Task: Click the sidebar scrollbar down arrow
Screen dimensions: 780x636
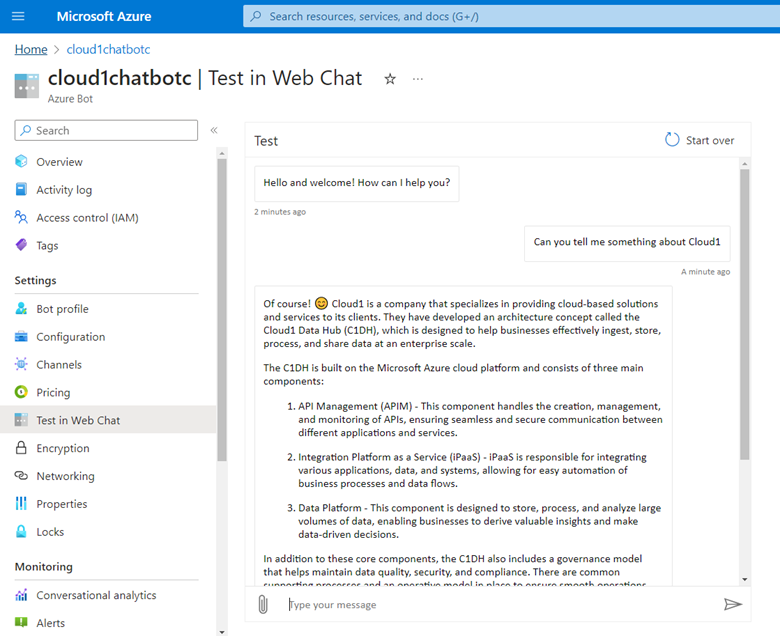Action: [222, 632]
